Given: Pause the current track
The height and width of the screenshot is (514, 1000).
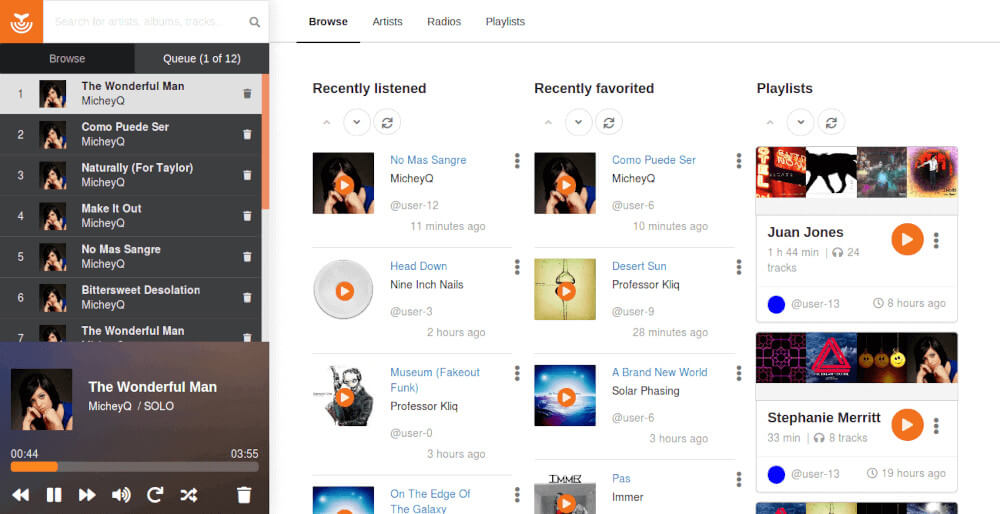Looking at the screenshot, I should (x=54, y=495).
